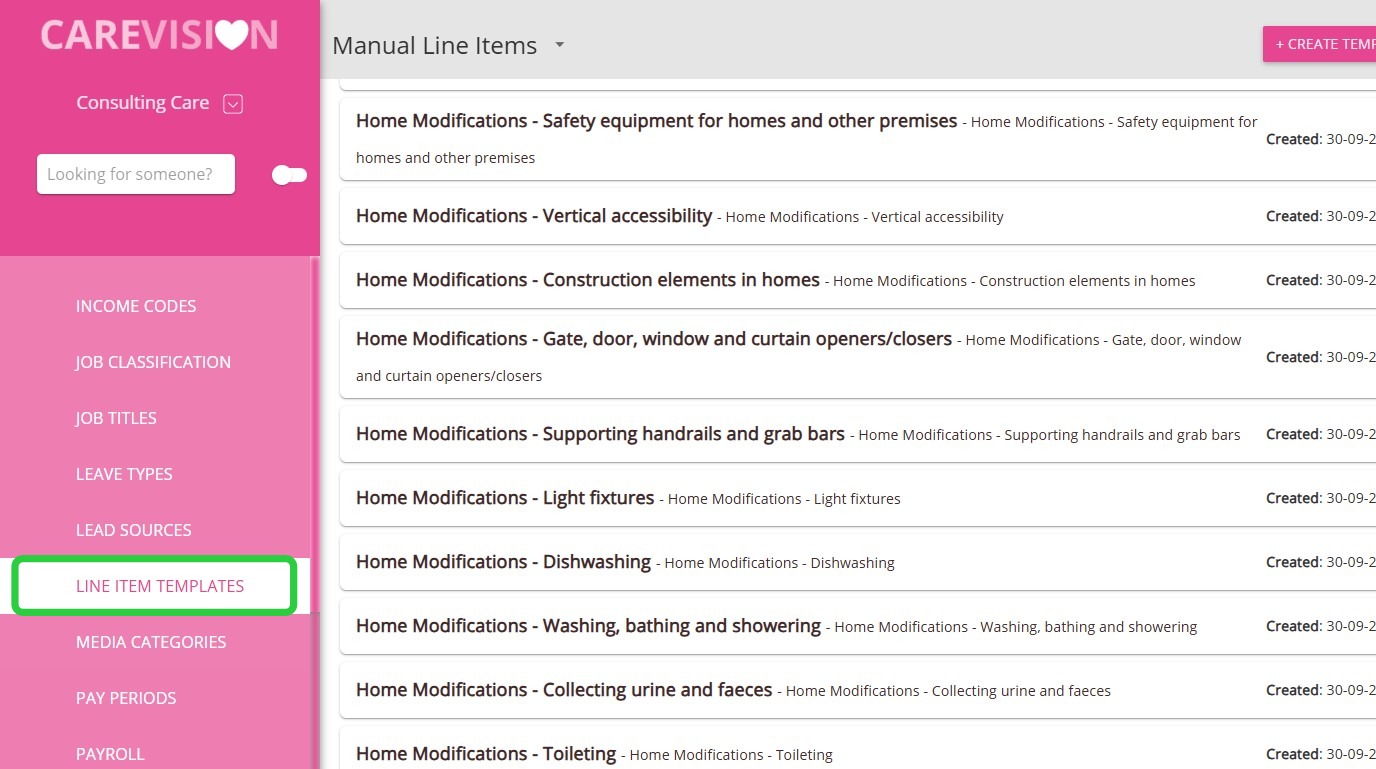This screenshot has height=769, width=1376.
Task: Select Lead Sources menu entry
Action: coord(133,530)
